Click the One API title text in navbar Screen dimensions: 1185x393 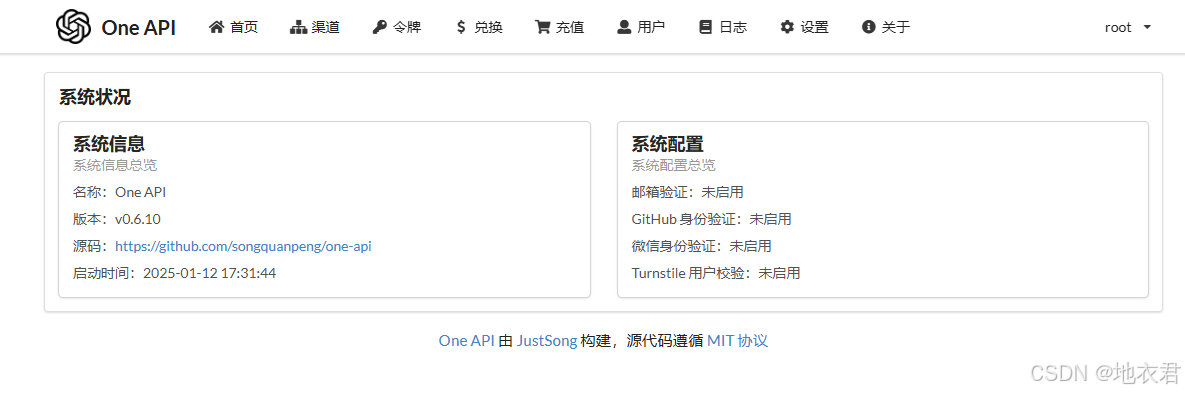coord(138,27)
